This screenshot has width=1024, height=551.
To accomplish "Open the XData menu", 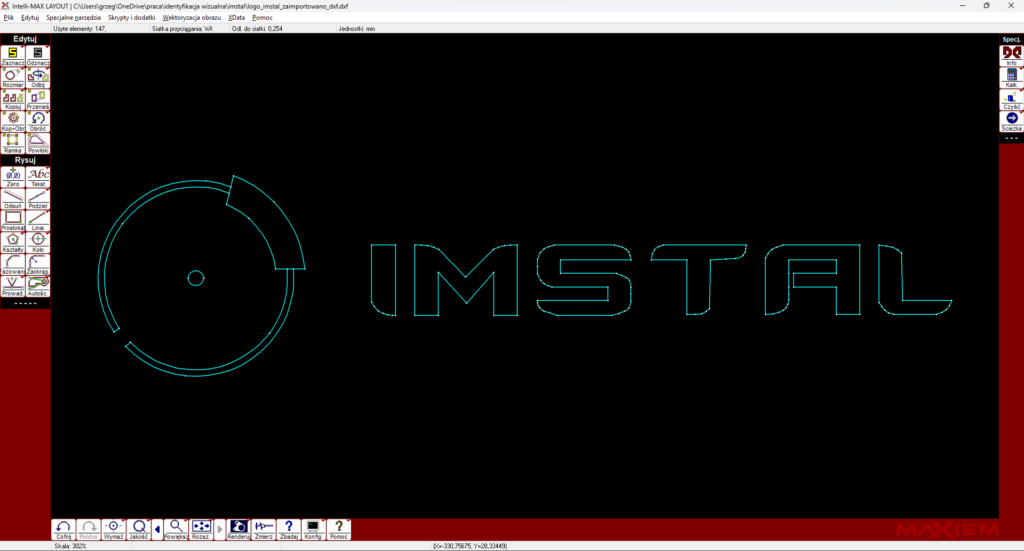I will tap(236, 18).
